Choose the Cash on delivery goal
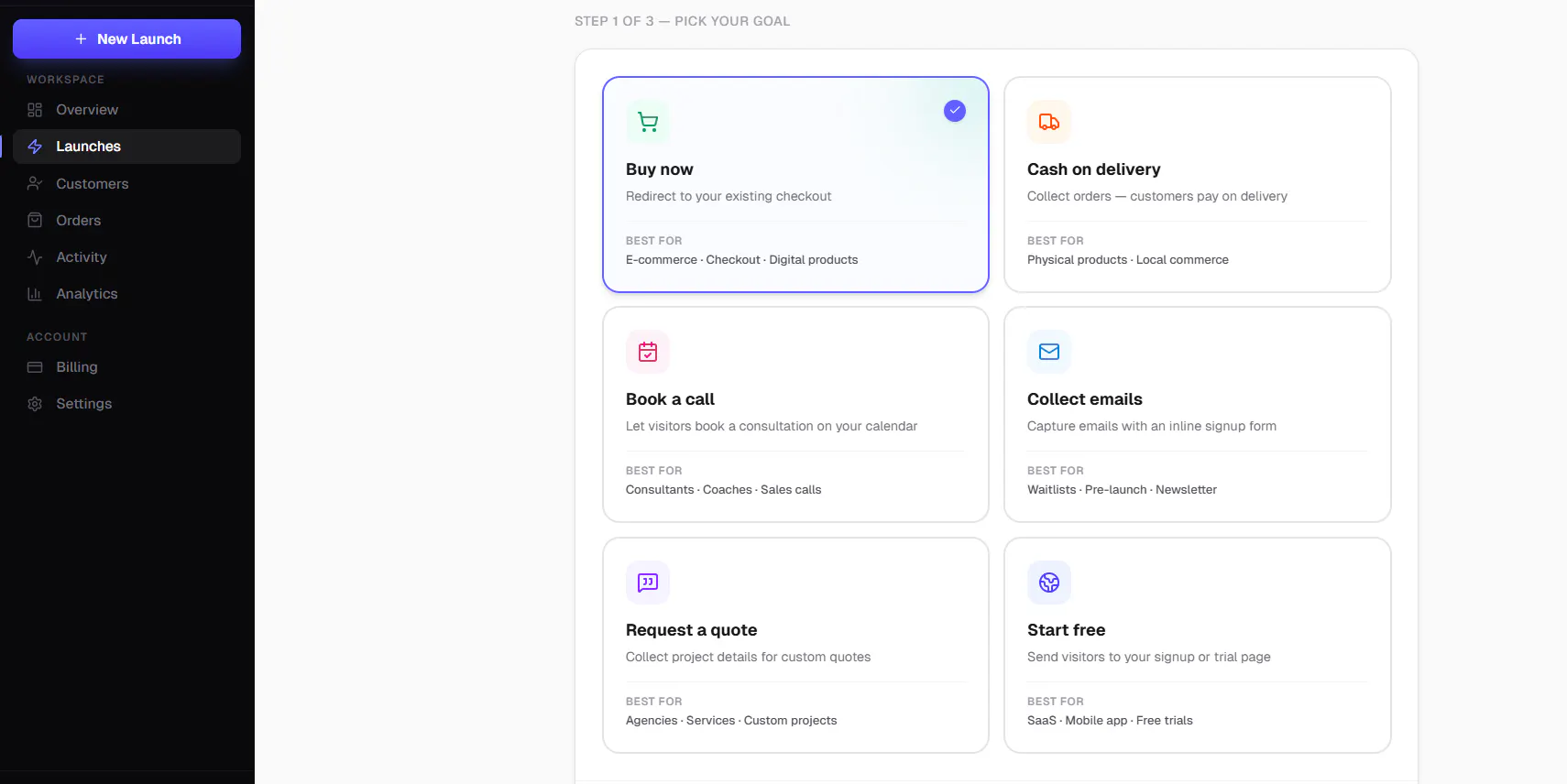 [x=1198, y=184]
